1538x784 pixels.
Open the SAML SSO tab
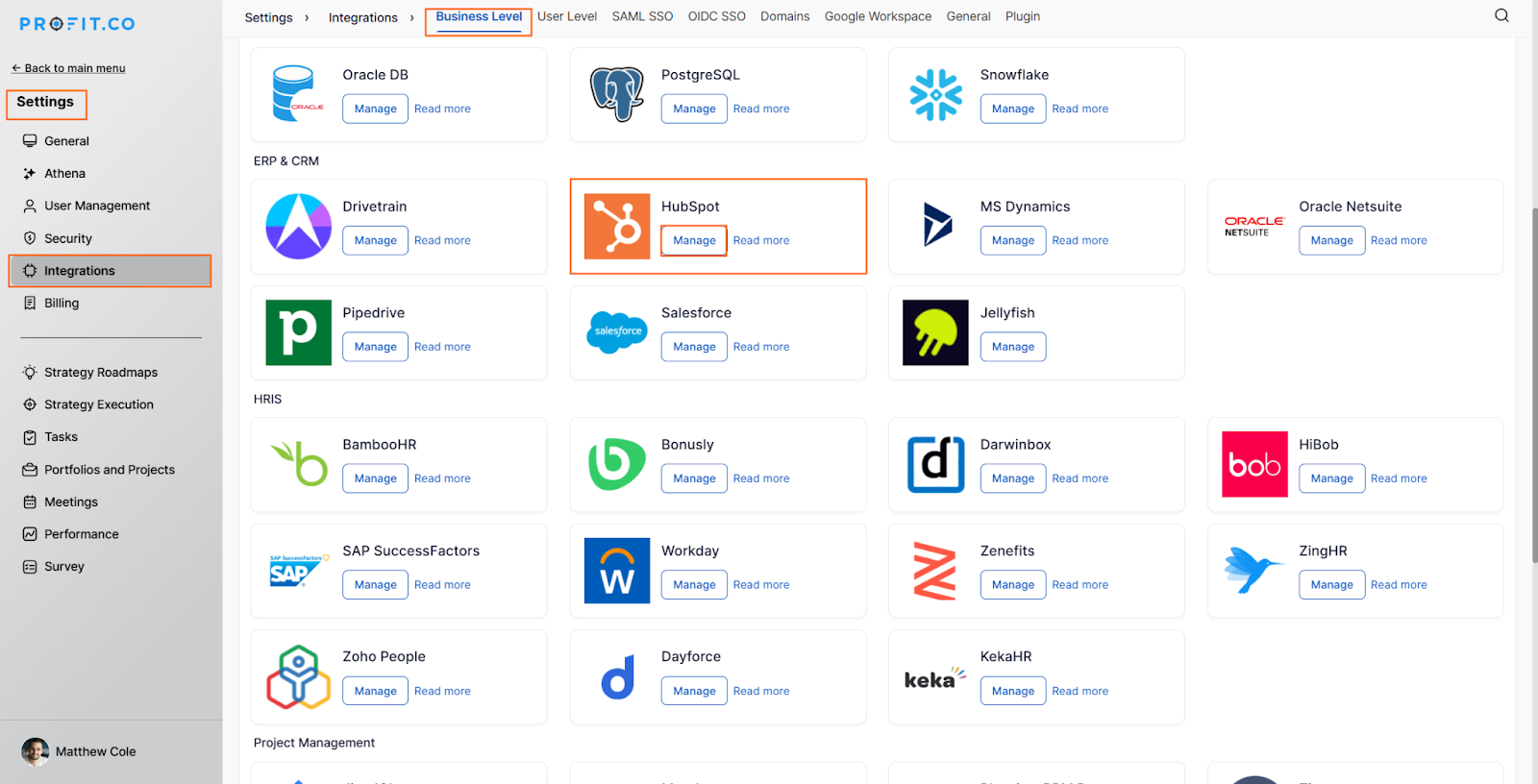[642, 16]
